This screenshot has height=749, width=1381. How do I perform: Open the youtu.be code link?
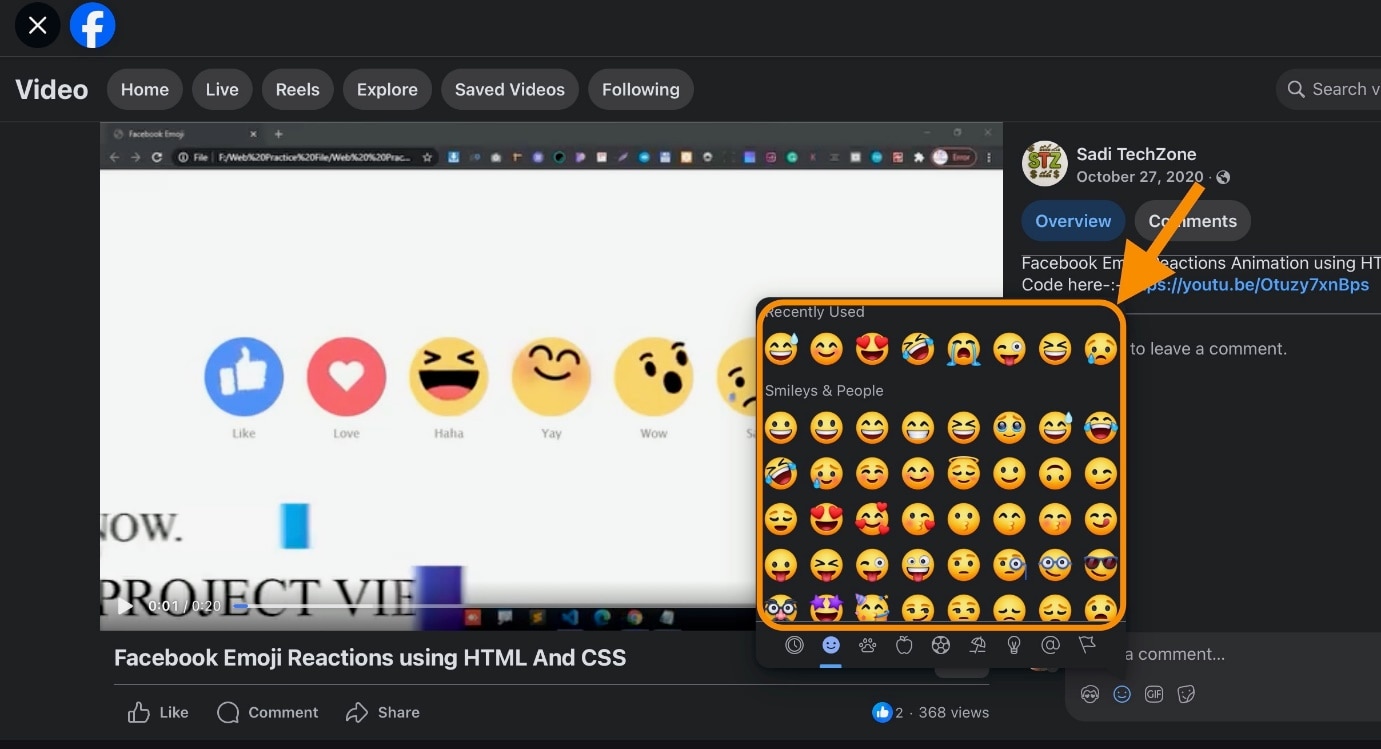point(1247,285)
